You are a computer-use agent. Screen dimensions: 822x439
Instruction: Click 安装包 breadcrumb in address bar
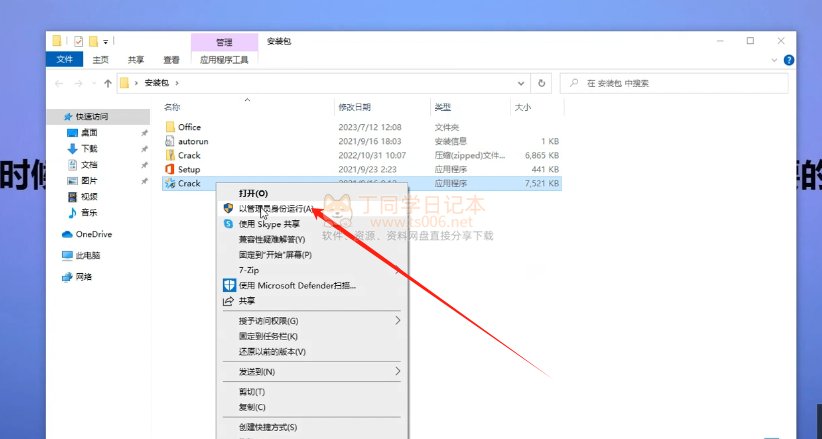(156, 83)
